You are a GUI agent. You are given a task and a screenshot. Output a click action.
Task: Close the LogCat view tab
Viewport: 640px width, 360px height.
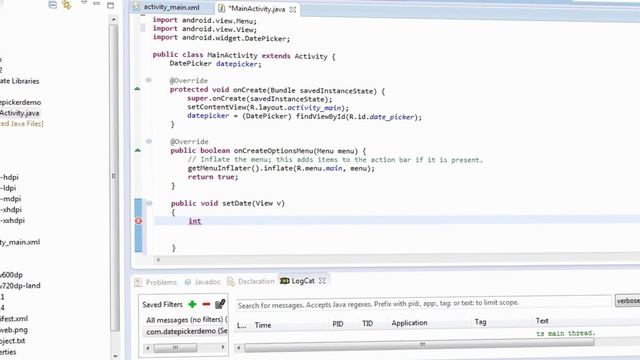pos(322,281)
